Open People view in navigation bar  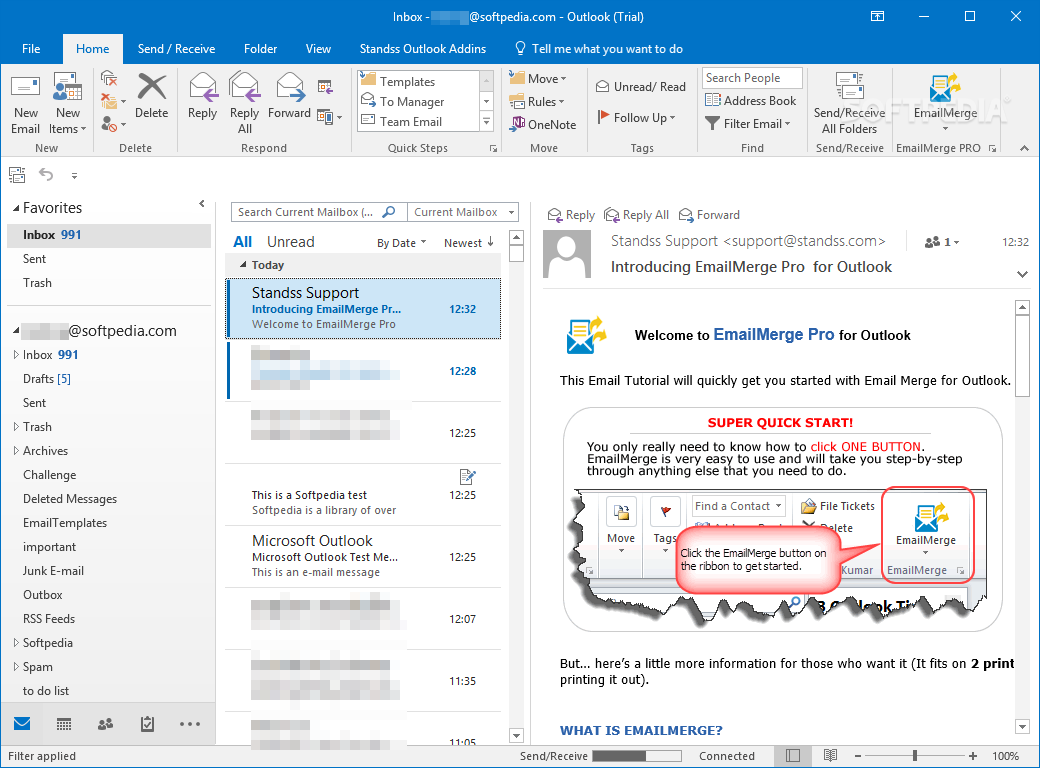[105, 724]
